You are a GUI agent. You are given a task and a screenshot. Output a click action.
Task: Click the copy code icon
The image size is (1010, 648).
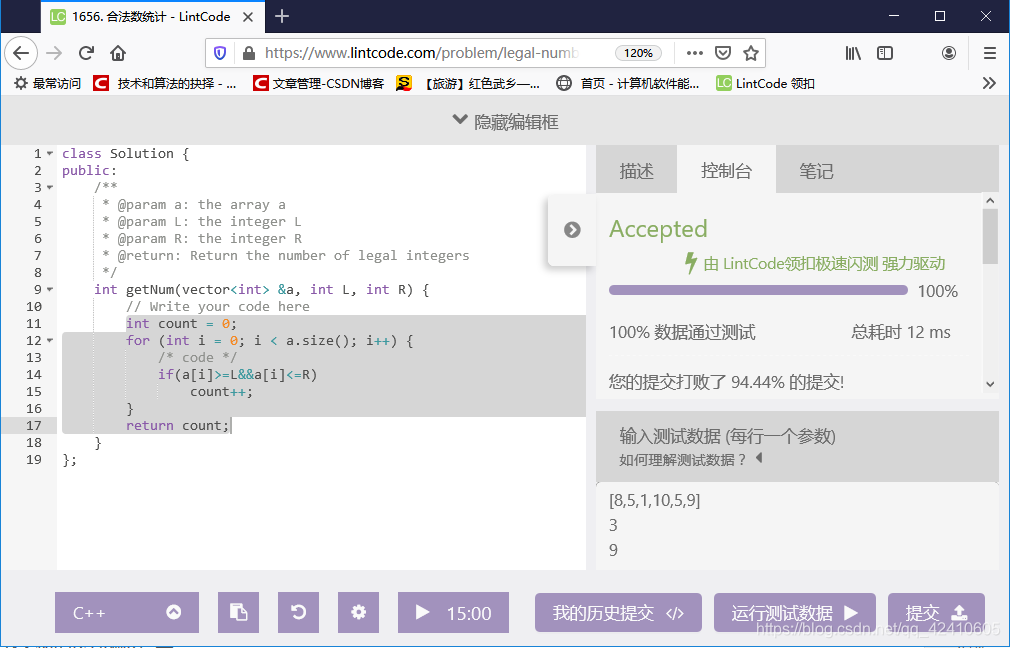pyautogui.click(x=238, y=612)
